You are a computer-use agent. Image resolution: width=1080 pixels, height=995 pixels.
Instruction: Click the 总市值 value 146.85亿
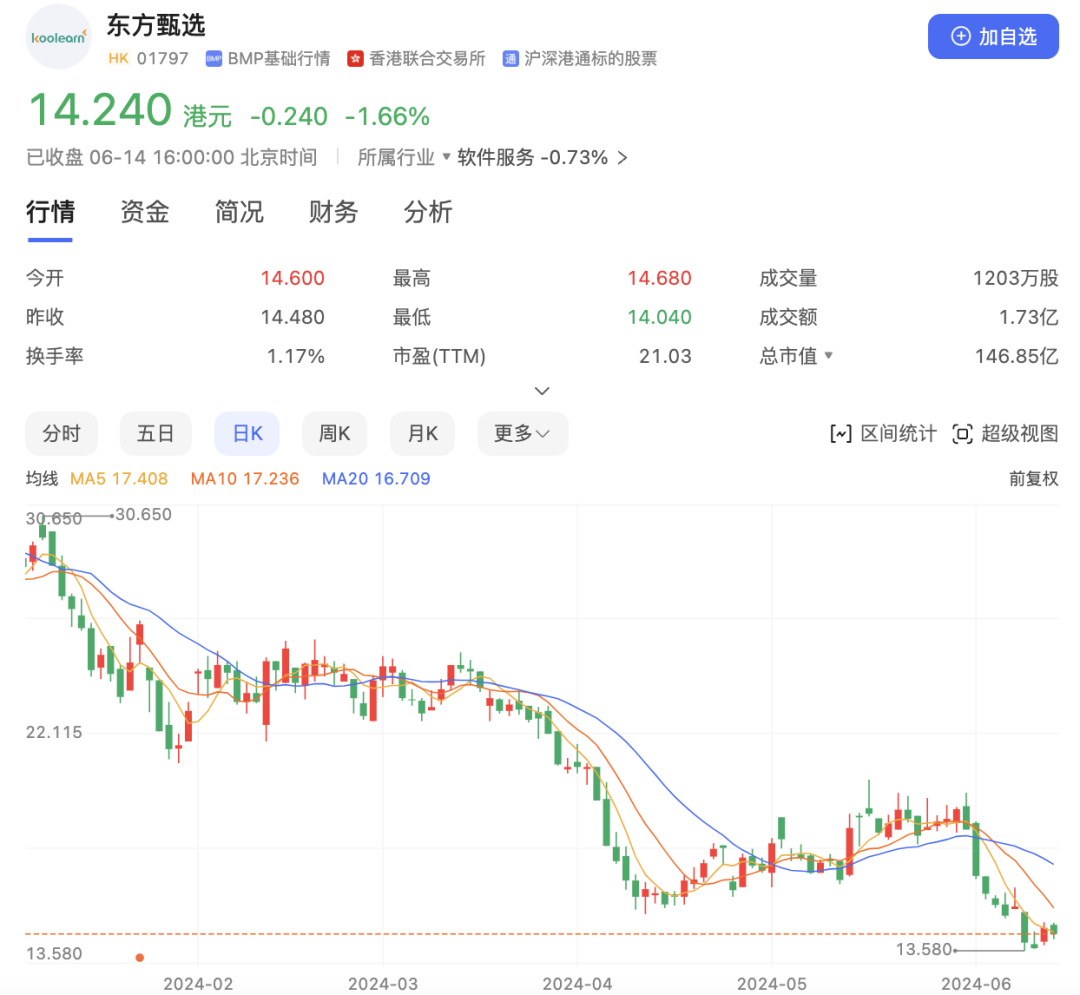coord(1016,356)
